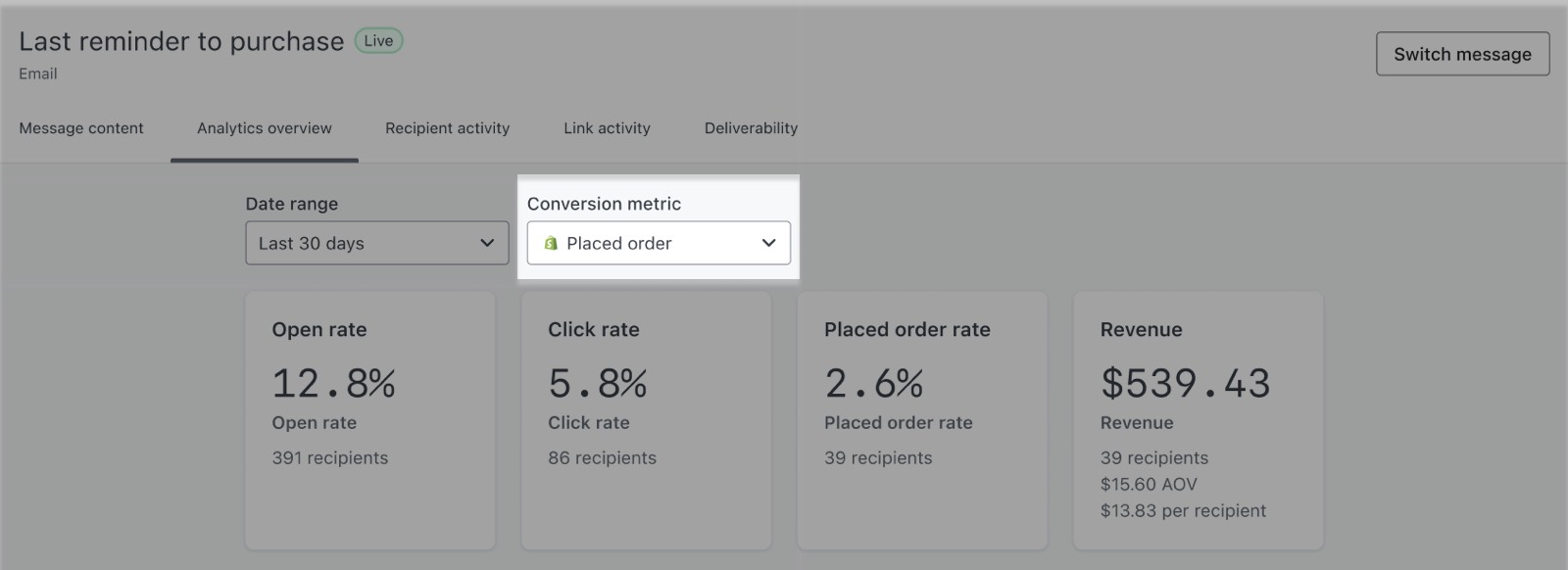This screenshot has width=1568, height=570.
Task: Click the Last reminder to purchase title
Action: pos(181,41)
